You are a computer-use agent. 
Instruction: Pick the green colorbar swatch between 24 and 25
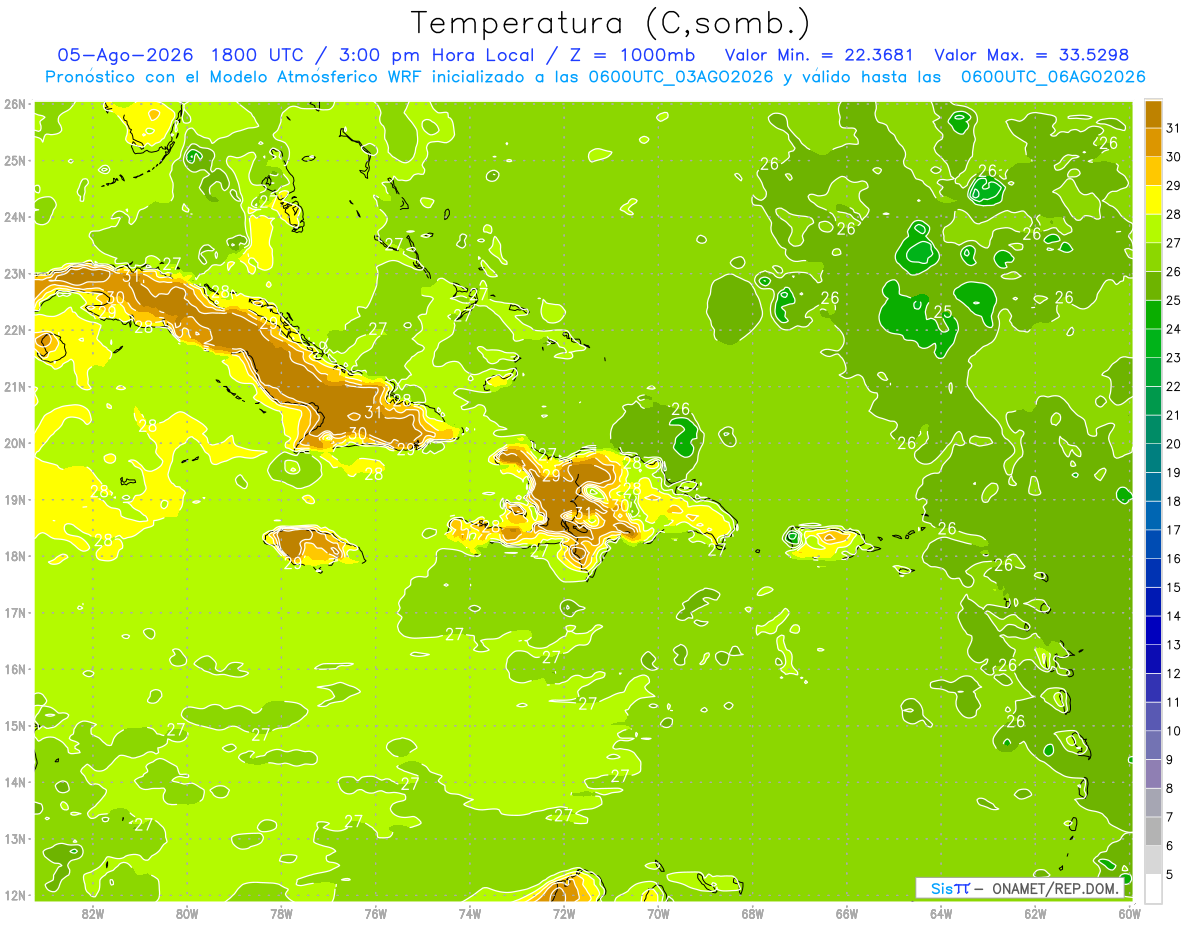pos(1153,315)
